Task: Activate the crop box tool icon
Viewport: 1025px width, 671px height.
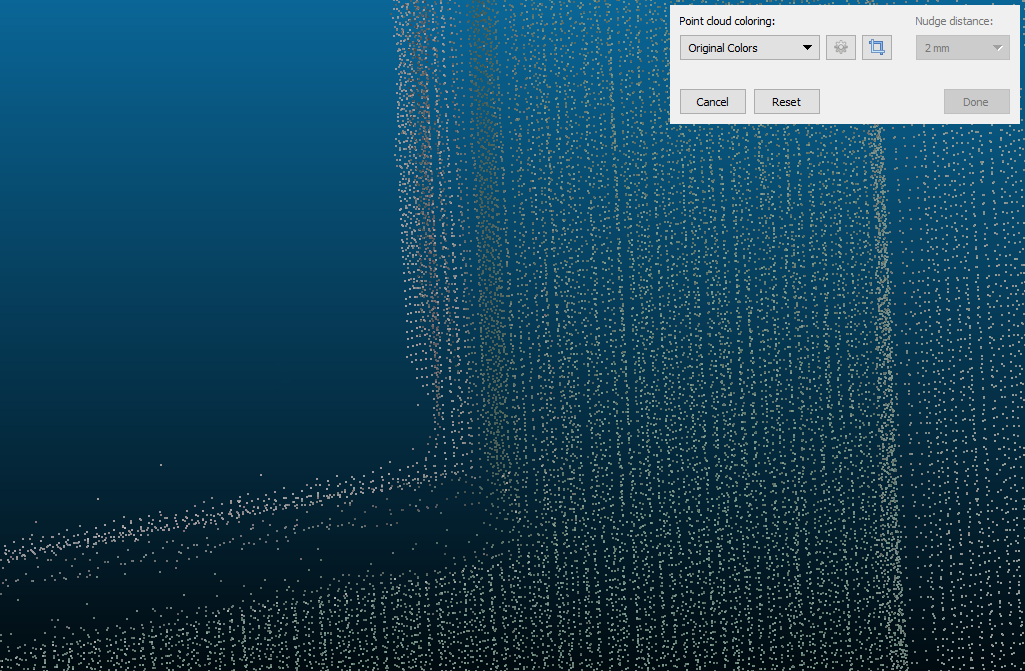Action: click(x=877, y=48)
